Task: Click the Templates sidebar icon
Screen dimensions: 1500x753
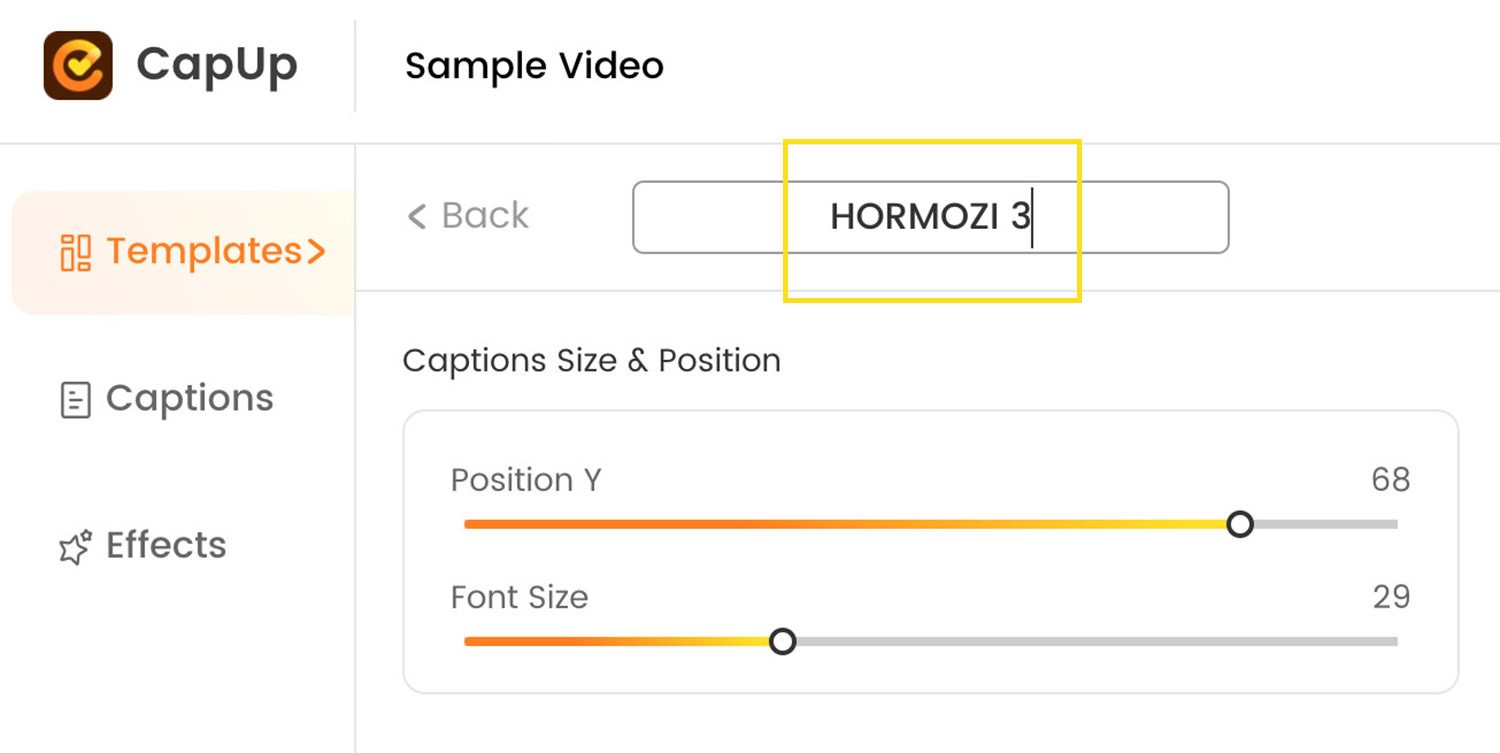Action: 76,252
